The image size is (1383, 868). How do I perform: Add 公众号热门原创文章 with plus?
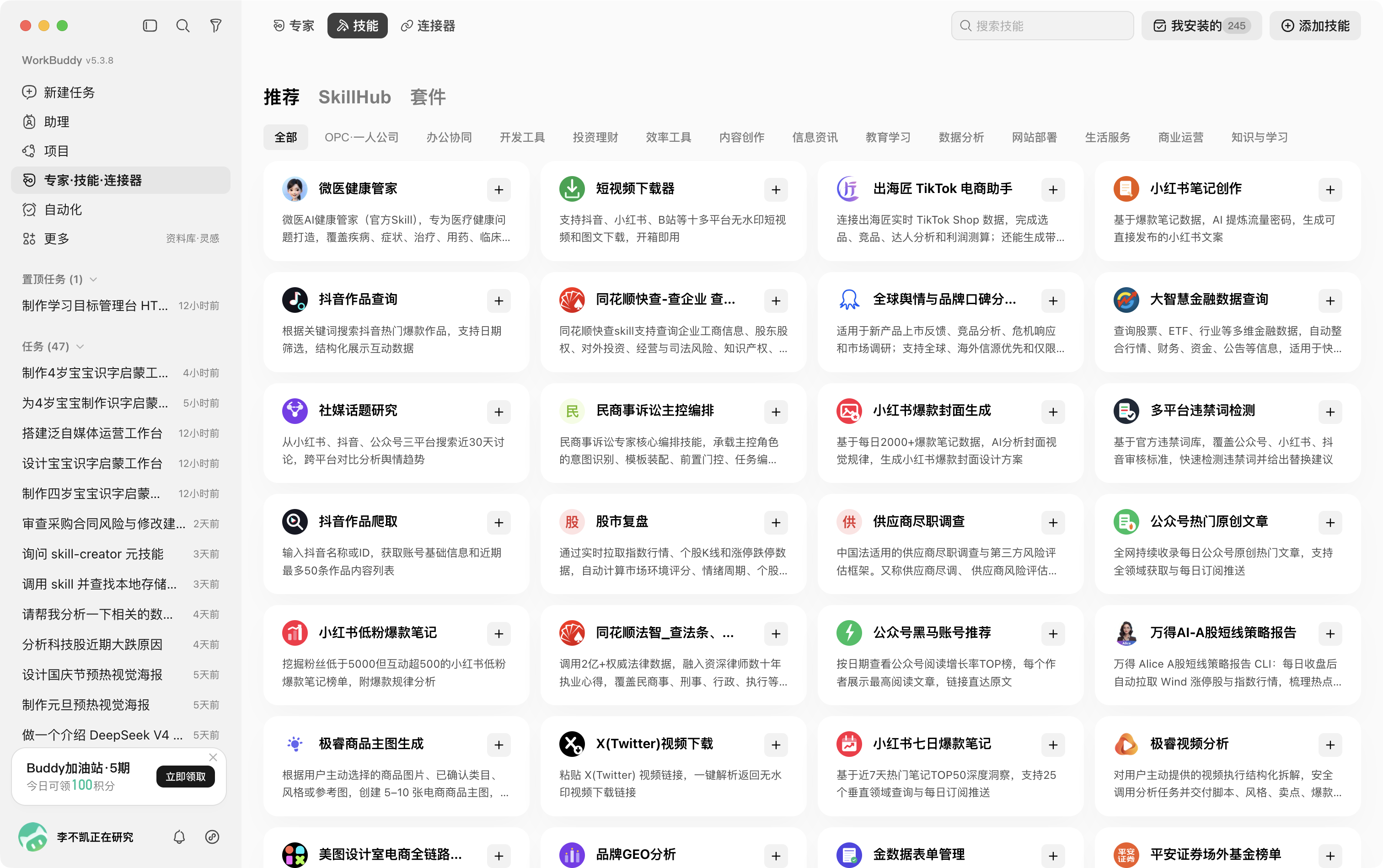(1330, 523)
